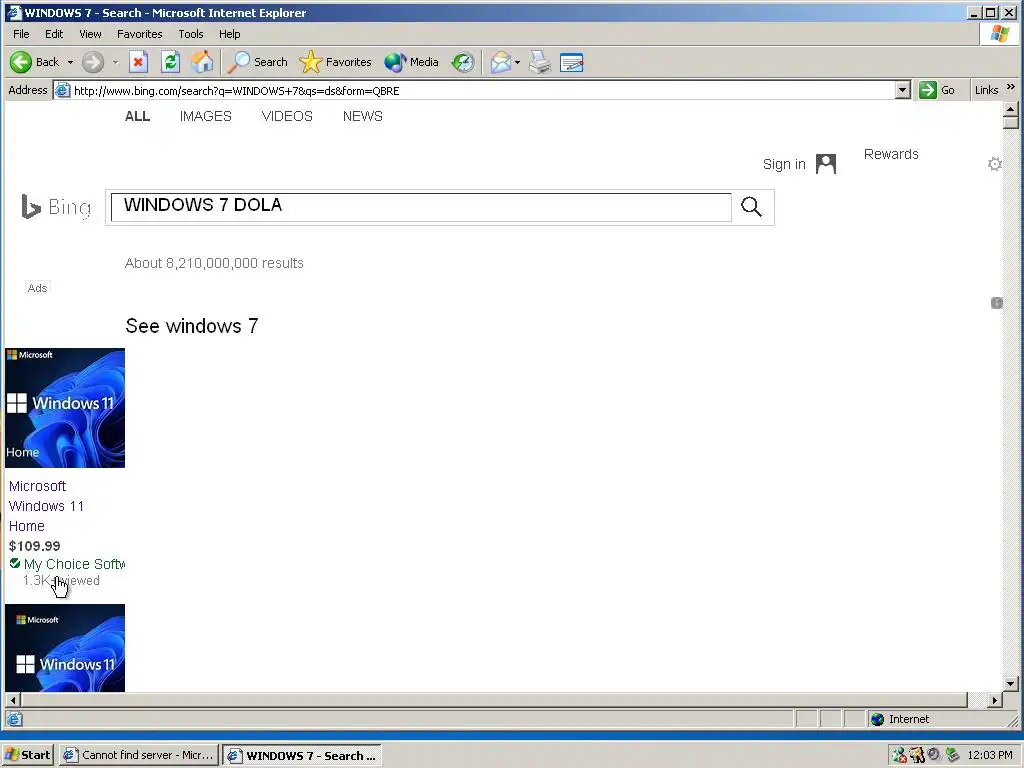Click the status bar page icon

[14, 719]
